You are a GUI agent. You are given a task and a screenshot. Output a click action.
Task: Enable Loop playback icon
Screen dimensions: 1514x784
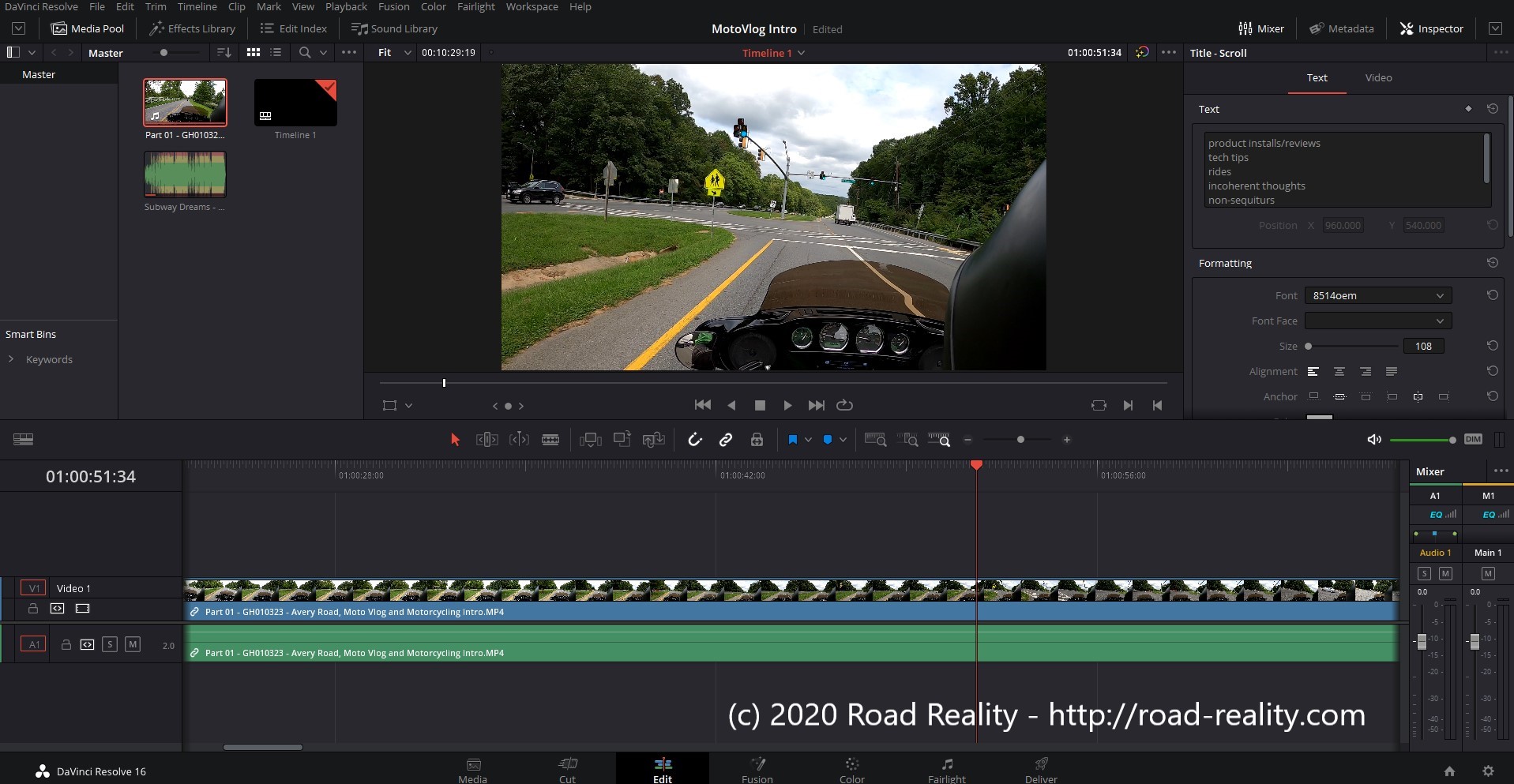click(844, 405)
